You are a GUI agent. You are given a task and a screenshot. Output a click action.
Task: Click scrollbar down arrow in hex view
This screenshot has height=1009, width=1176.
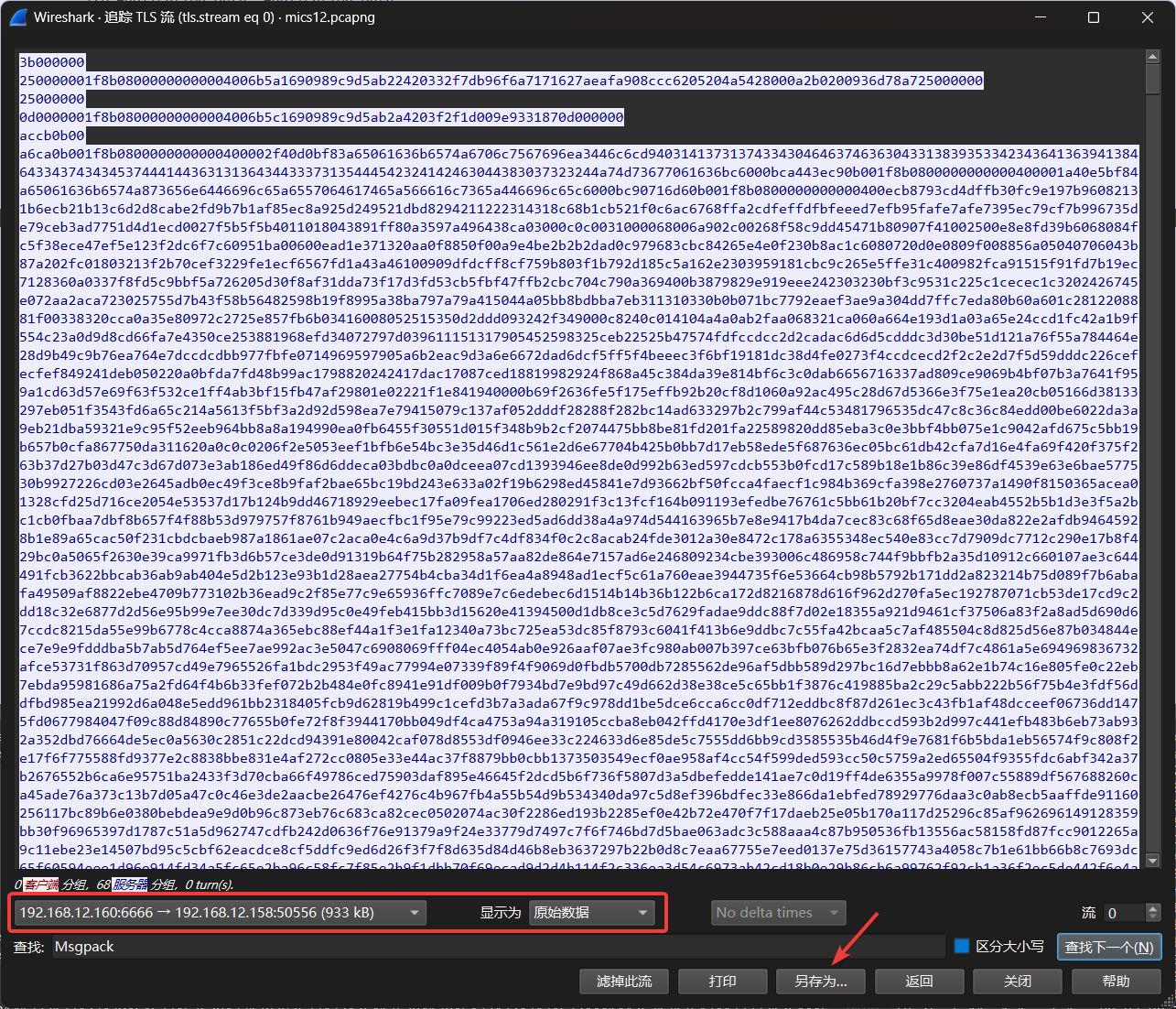pyautogui.click(x=1152, y=861)
